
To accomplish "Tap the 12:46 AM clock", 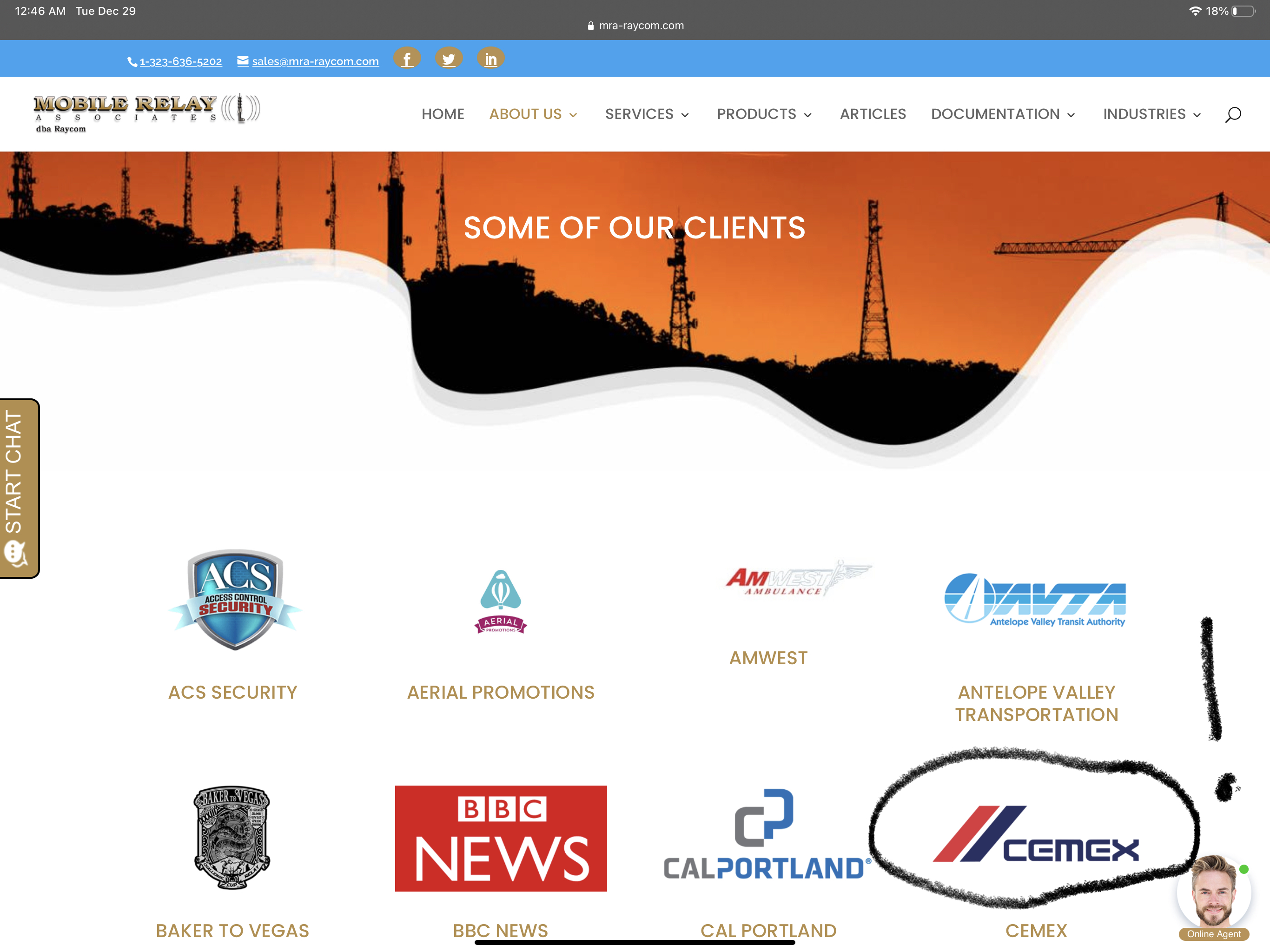I will (40, 11).
